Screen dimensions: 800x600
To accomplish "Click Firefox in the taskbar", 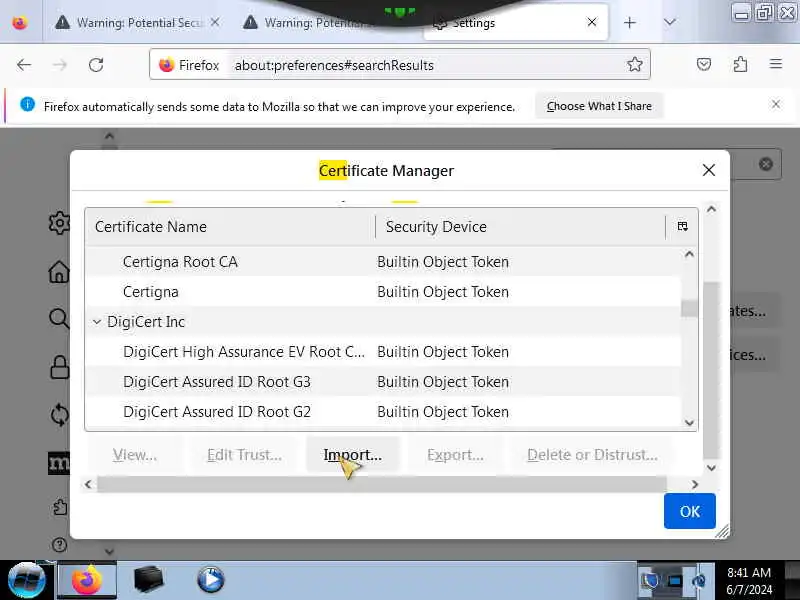I will tap(87, 580).
